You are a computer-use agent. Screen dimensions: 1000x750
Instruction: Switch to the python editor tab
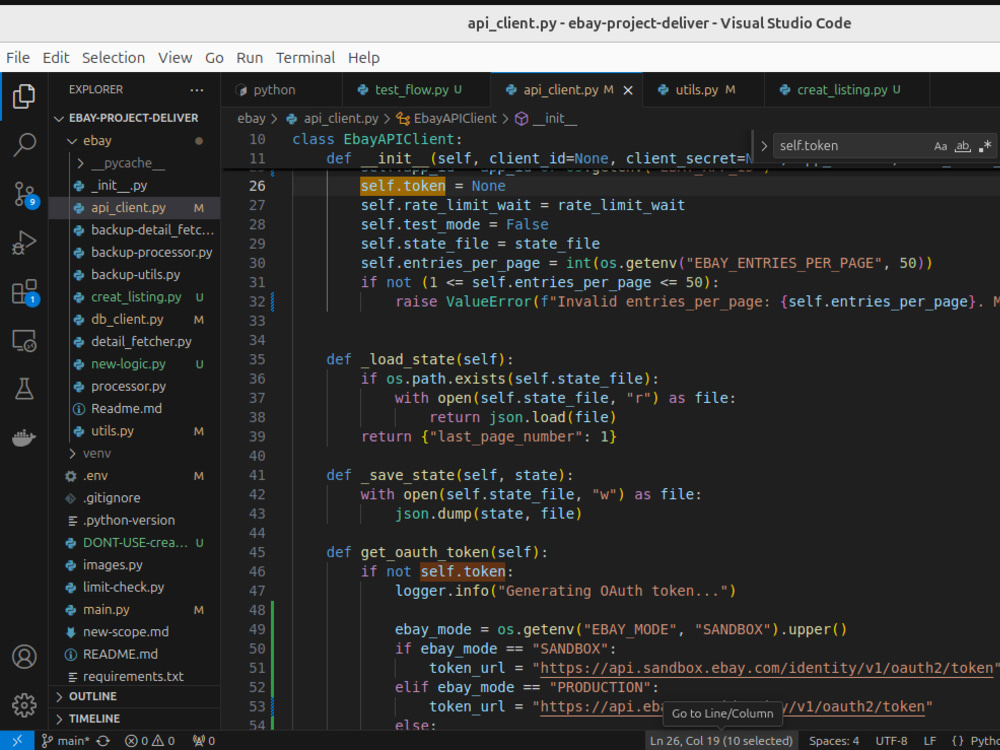[x=281, y=90]
